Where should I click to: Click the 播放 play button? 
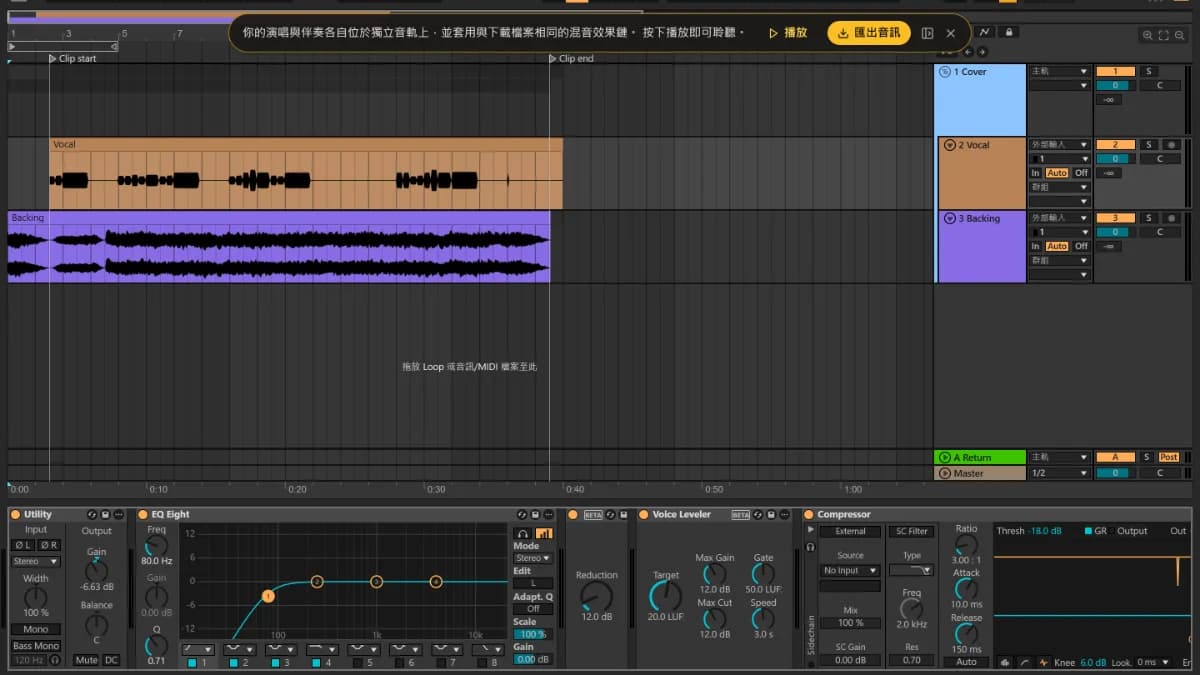coord(788,33)
